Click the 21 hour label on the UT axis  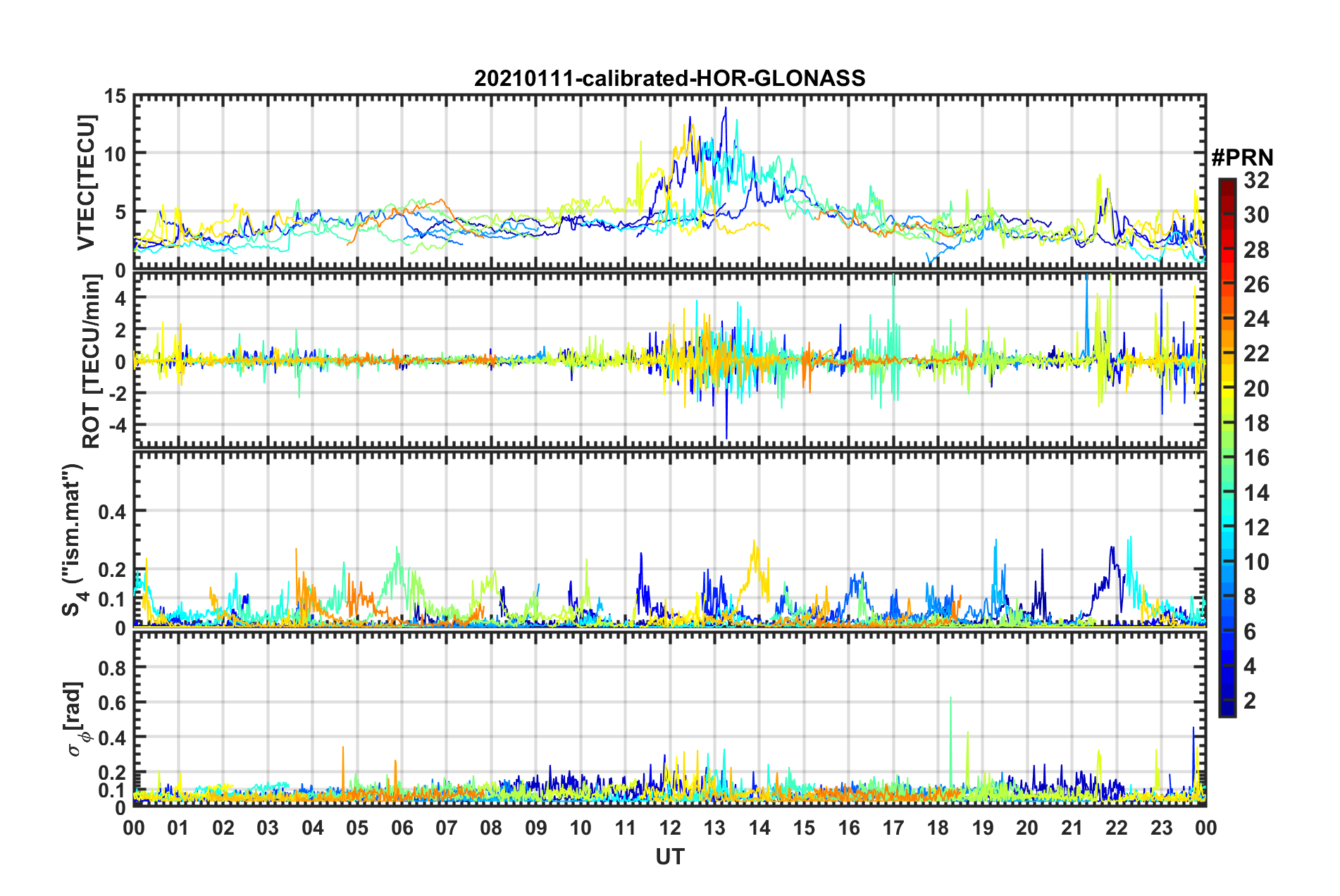[1072, 828]
